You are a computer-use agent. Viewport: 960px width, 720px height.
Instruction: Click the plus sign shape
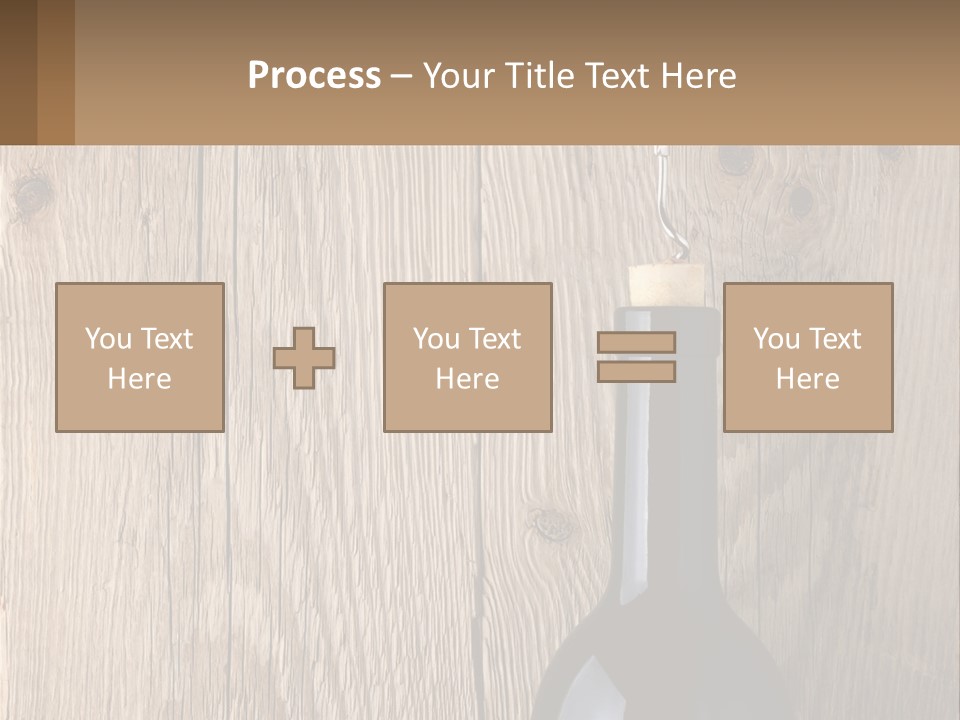click(x=304, y=358)
